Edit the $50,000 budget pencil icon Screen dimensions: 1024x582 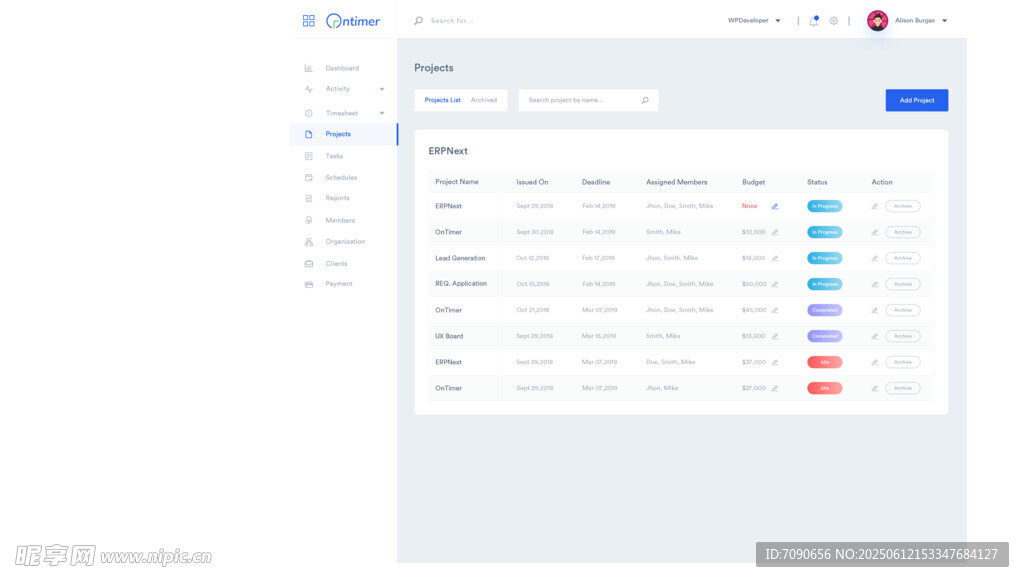775,284
